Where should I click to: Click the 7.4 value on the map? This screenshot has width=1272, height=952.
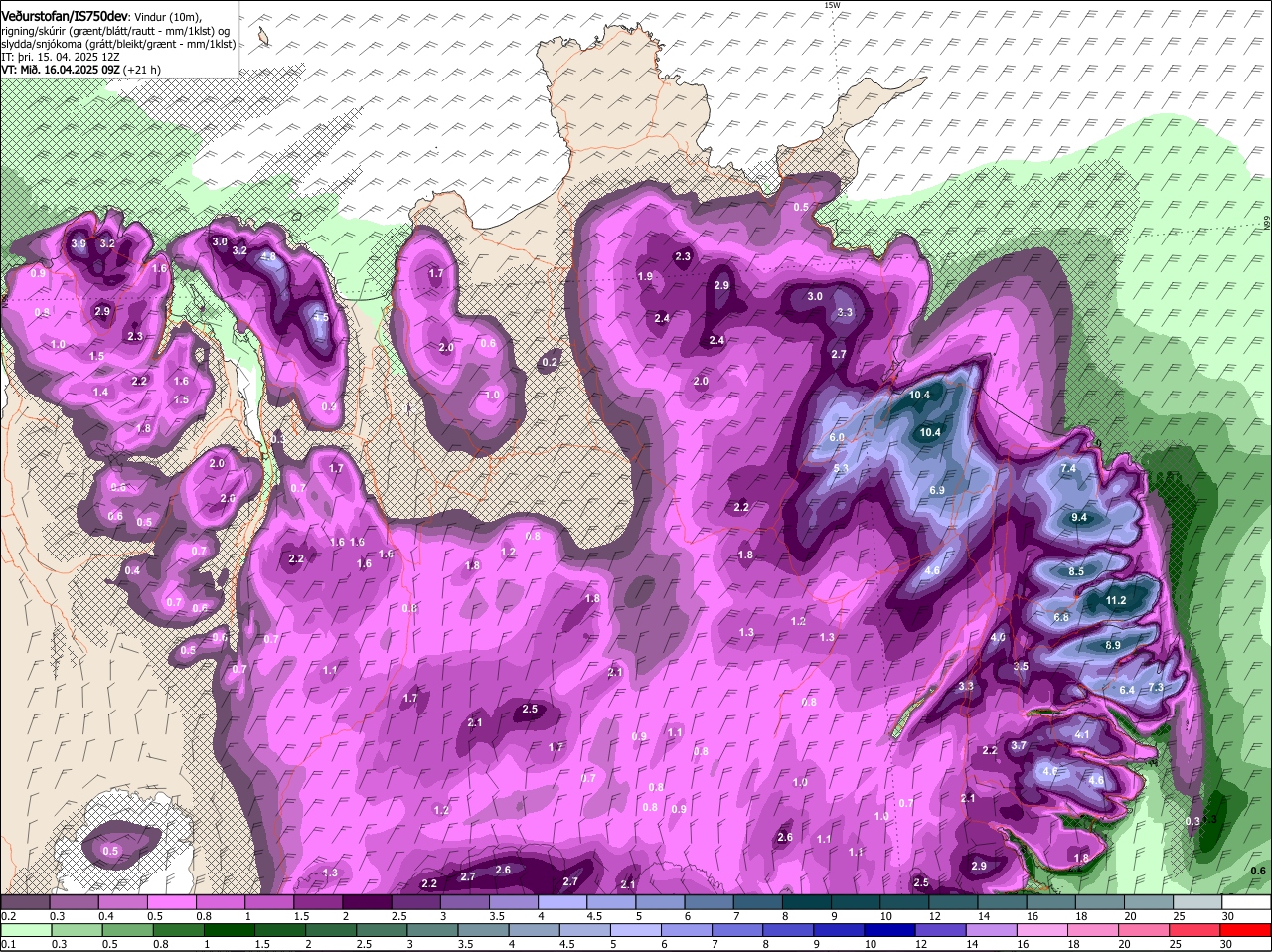(1068, 468)
